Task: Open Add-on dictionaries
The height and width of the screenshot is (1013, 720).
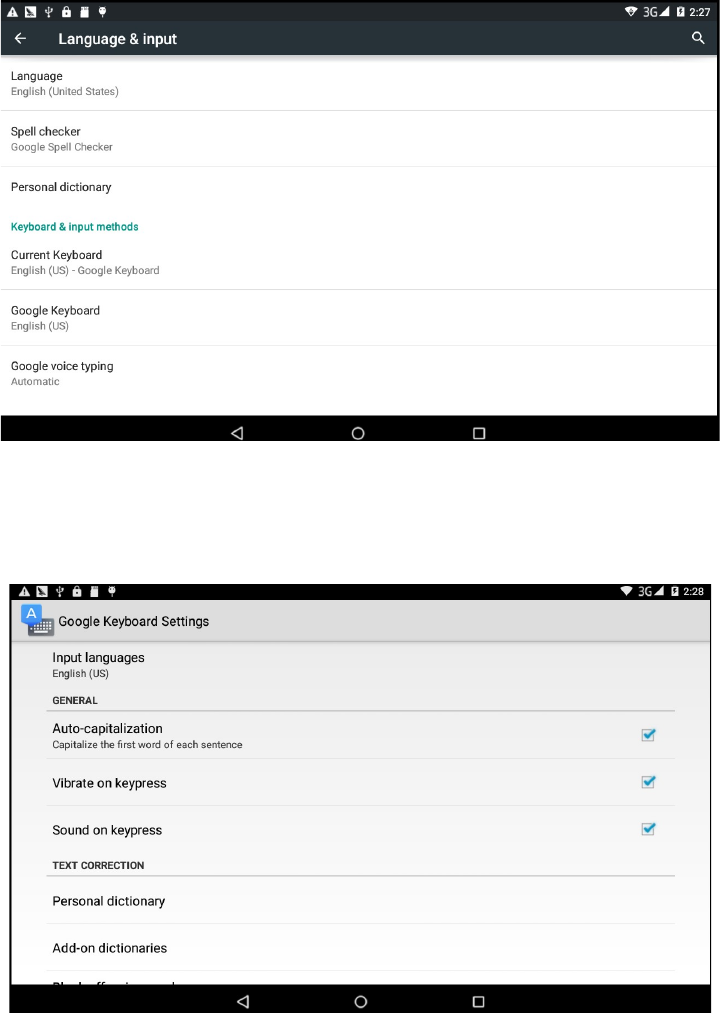Action: 361,948
